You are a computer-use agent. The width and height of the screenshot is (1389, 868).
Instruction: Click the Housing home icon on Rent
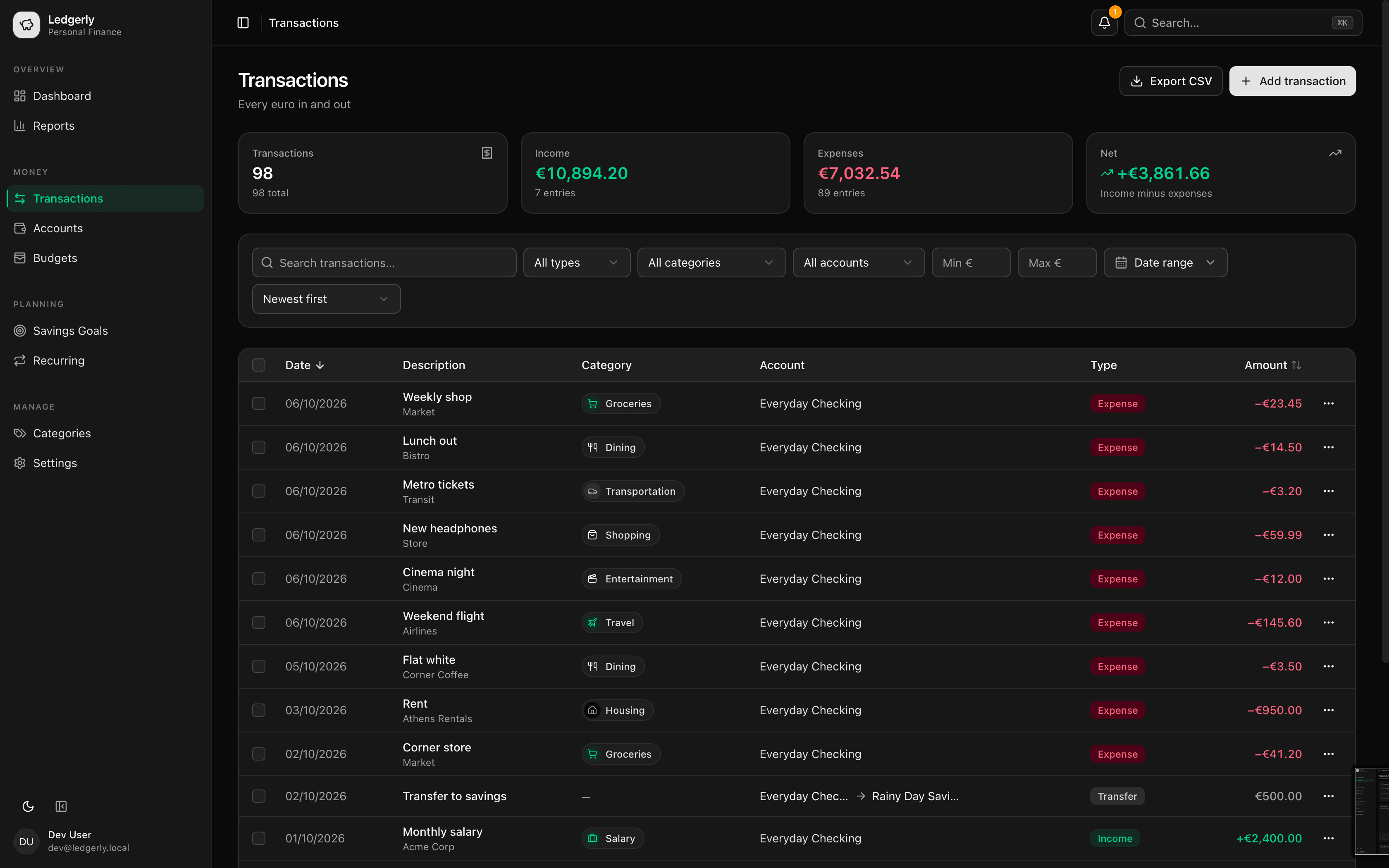592,710
